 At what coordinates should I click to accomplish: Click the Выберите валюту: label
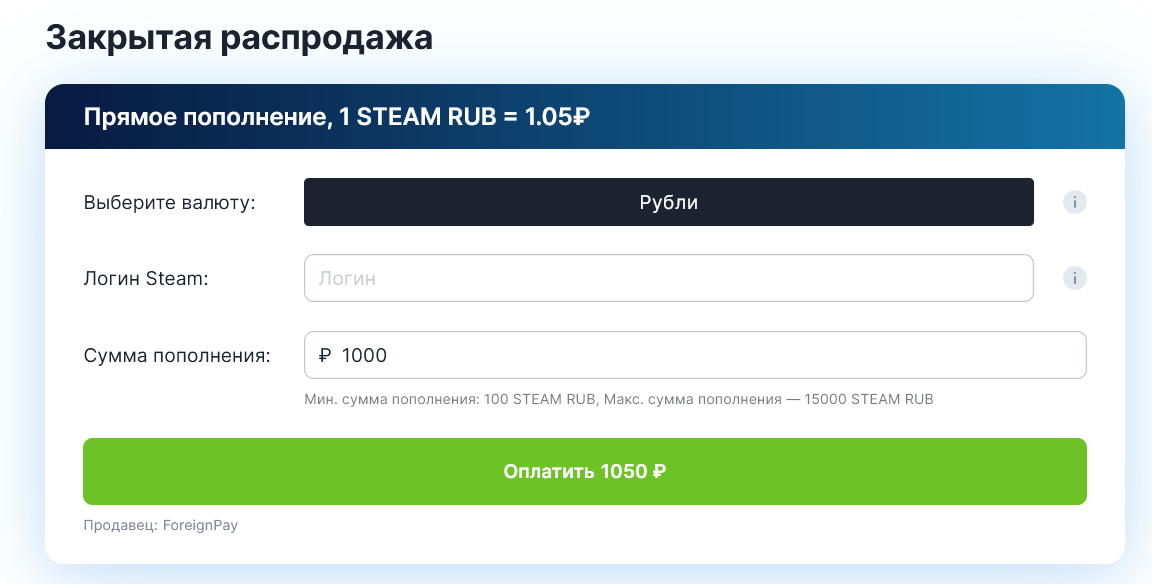[170, 202]
